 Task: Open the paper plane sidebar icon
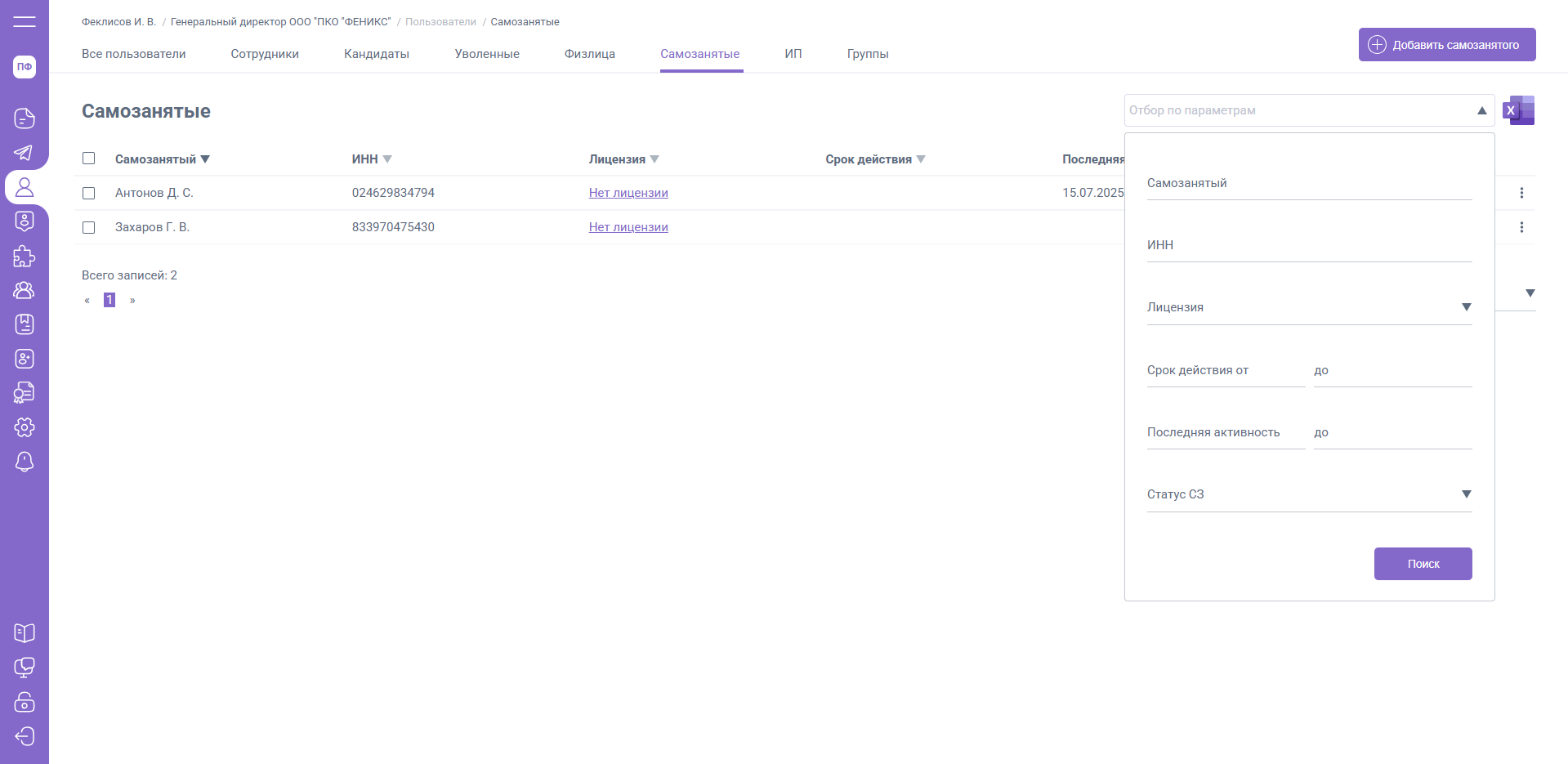click(25, 153)
